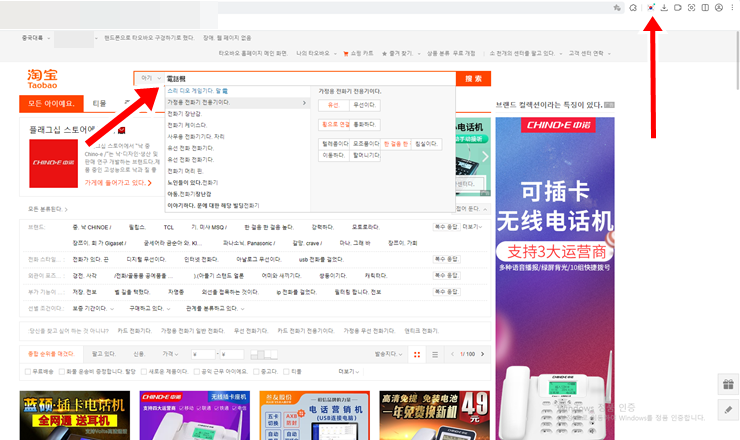
Task: Click the shopping cart icon in top bar
Action: 345,54
